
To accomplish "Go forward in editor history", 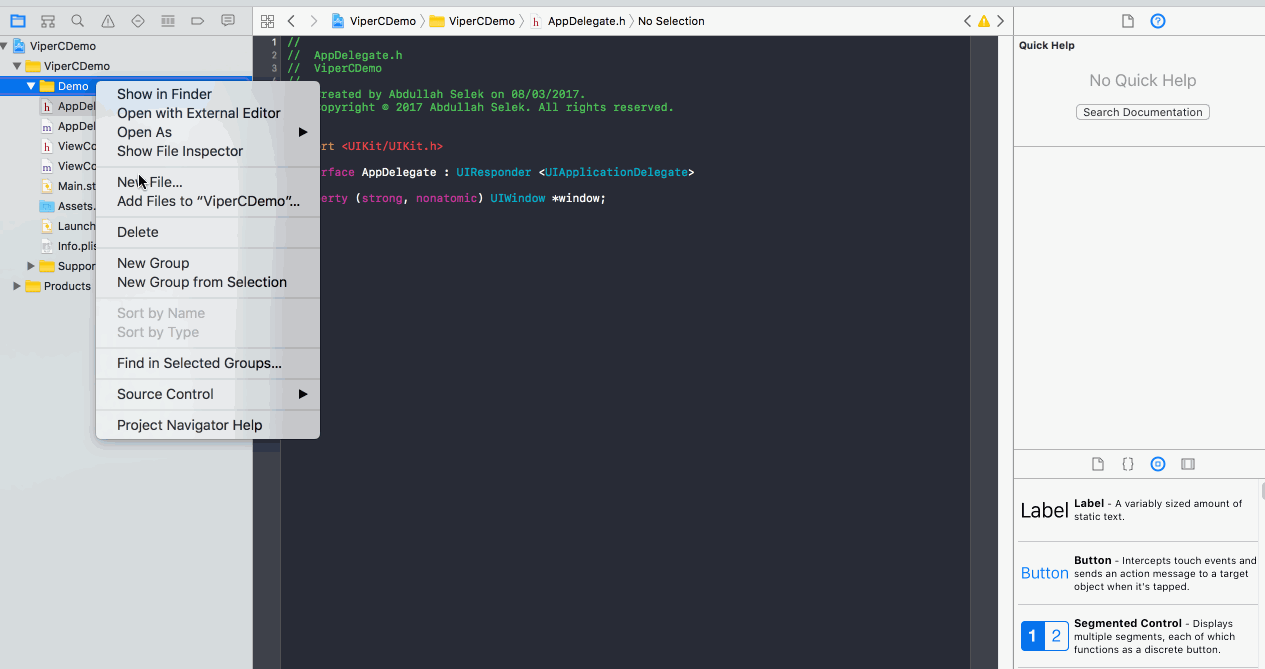I will [314, 21].
